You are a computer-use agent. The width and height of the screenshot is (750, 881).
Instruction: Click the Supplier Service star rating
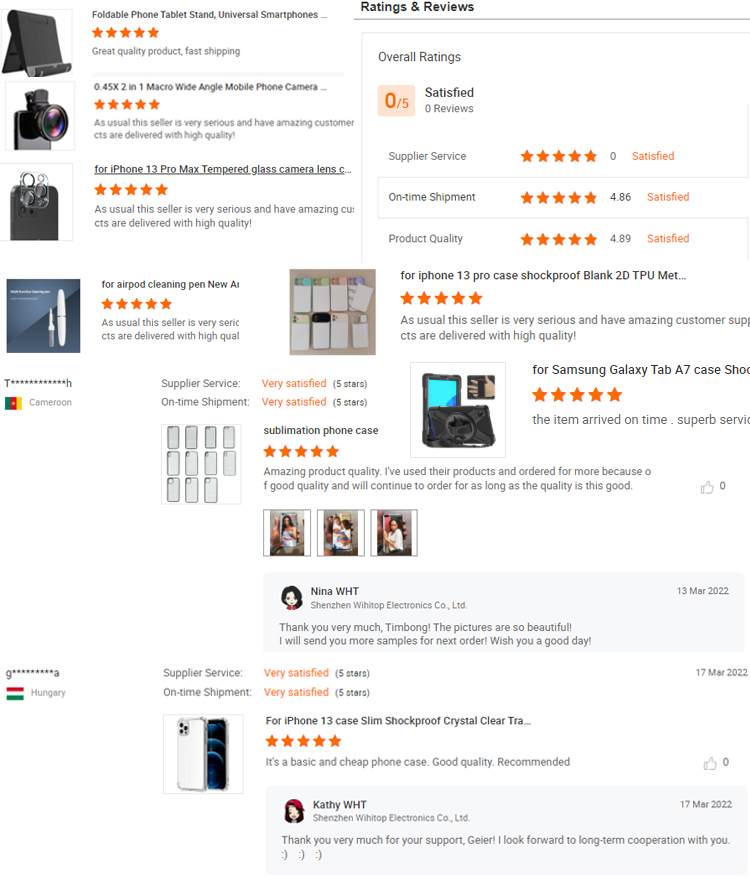pyautogui.click(x=558, y=156)
